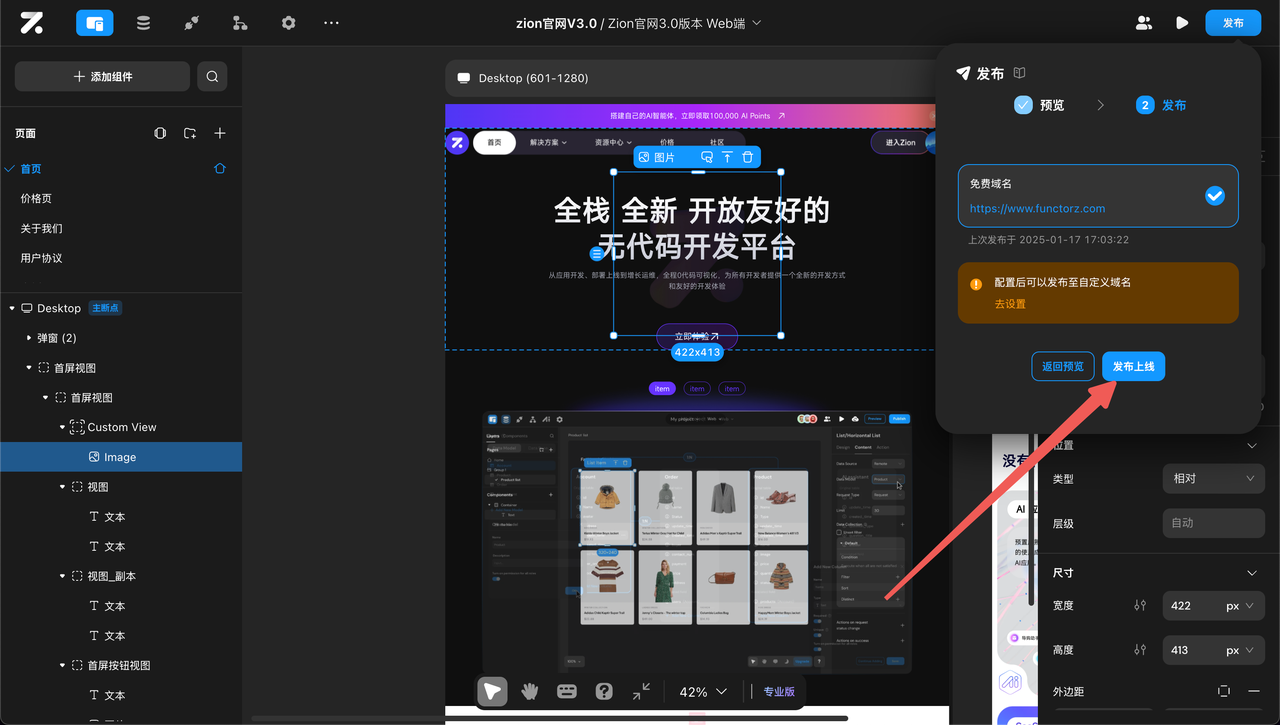This screenshot has height=725, width=1280.
Task: Click the home icon on the 首页 row
Action: (x=220, y=169)
